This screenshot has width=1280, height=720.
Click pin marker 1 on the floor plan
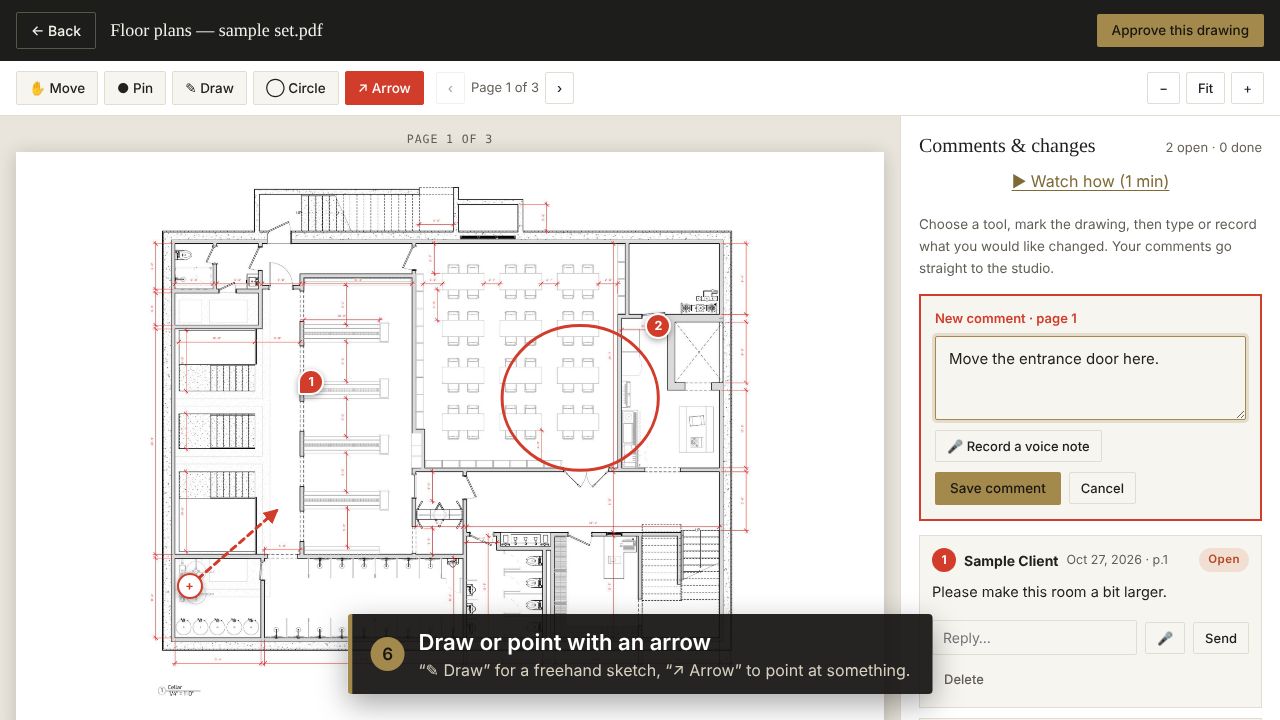311,381
